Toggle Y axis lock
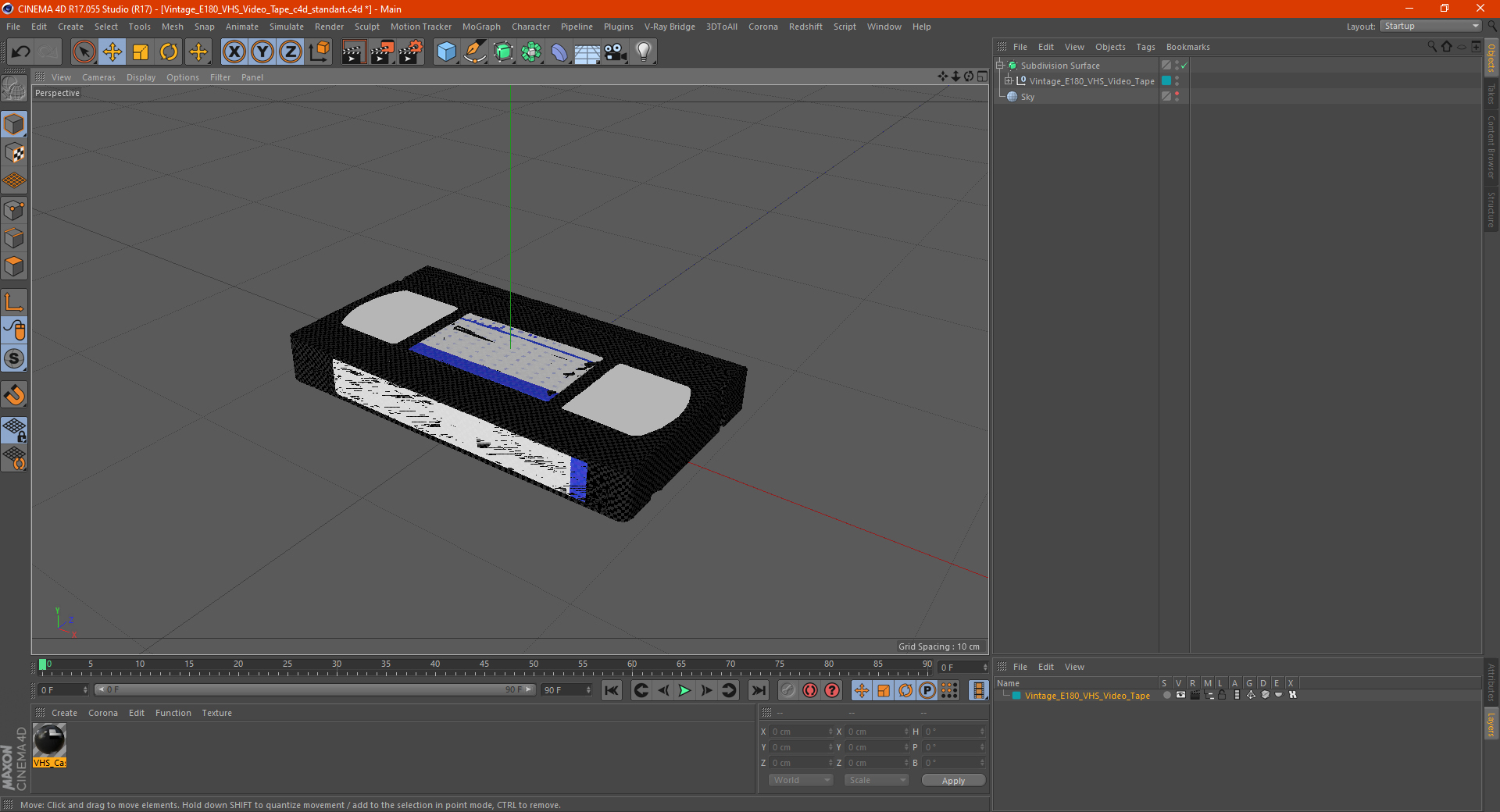This screenshot has width=1500, height=812. point(262,52)
